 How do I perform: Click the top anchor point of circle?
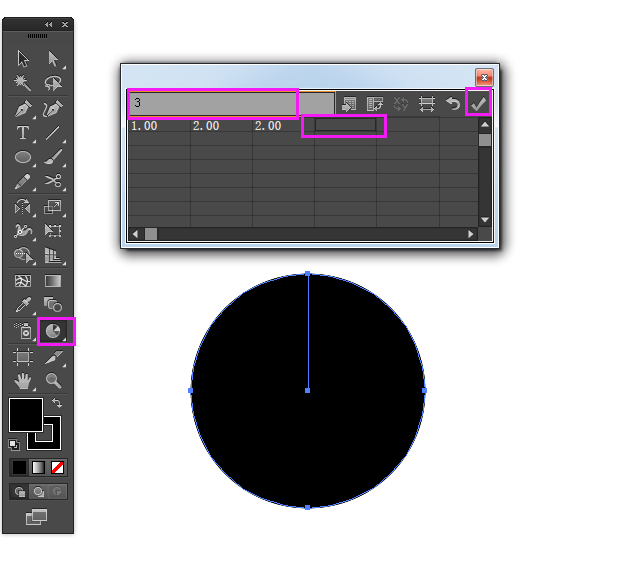(x=308, y=274)
